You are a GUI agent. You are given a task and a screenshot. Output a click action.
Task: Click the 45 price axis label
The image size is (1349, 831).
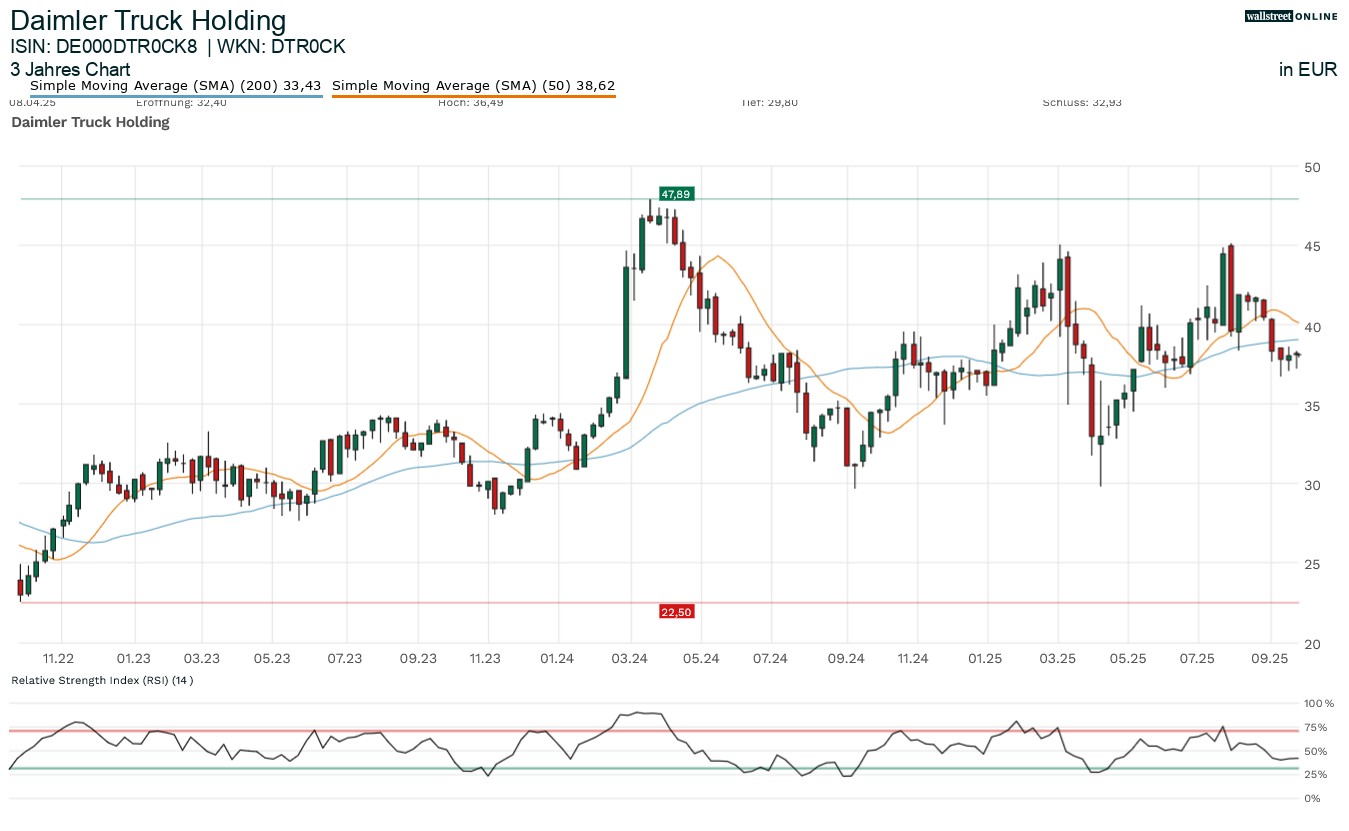coord(1313,246)
